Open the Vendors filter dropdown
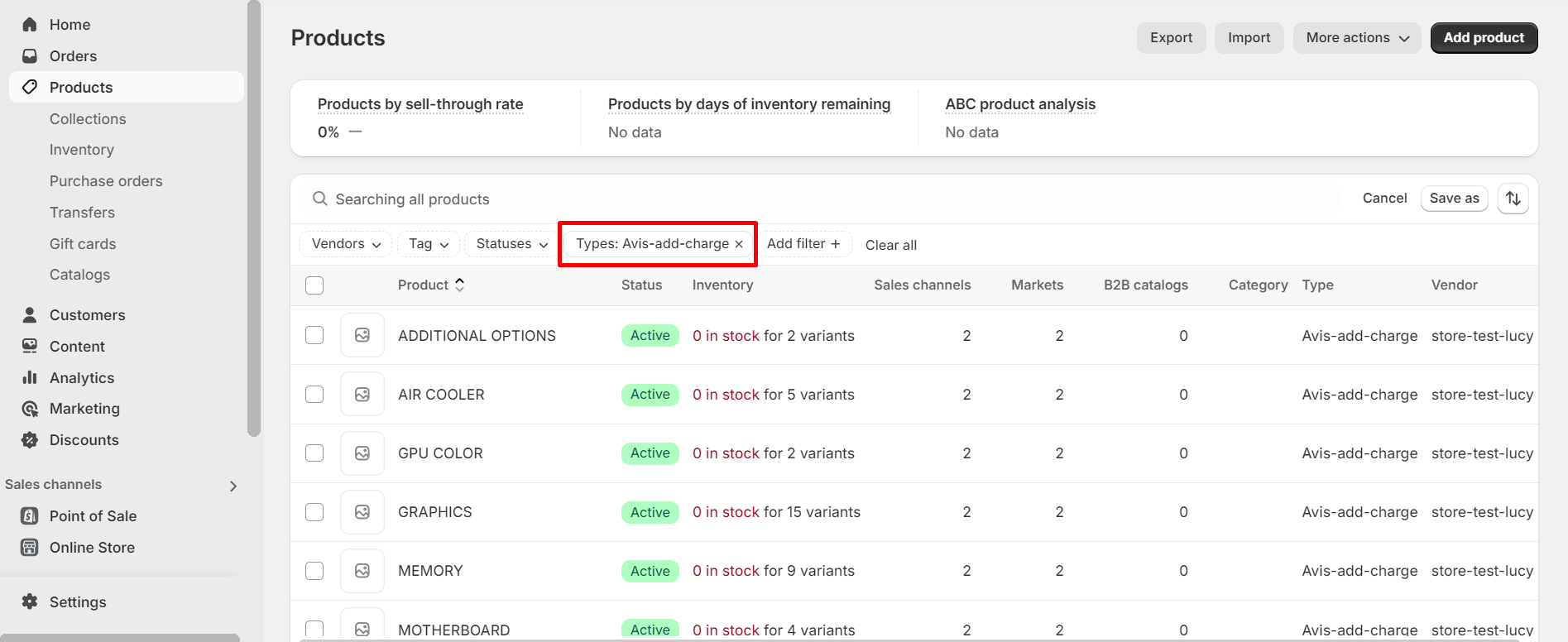The width and height of the screenshot is (1568, 642). pyautogui.click(x=346, y=244)
